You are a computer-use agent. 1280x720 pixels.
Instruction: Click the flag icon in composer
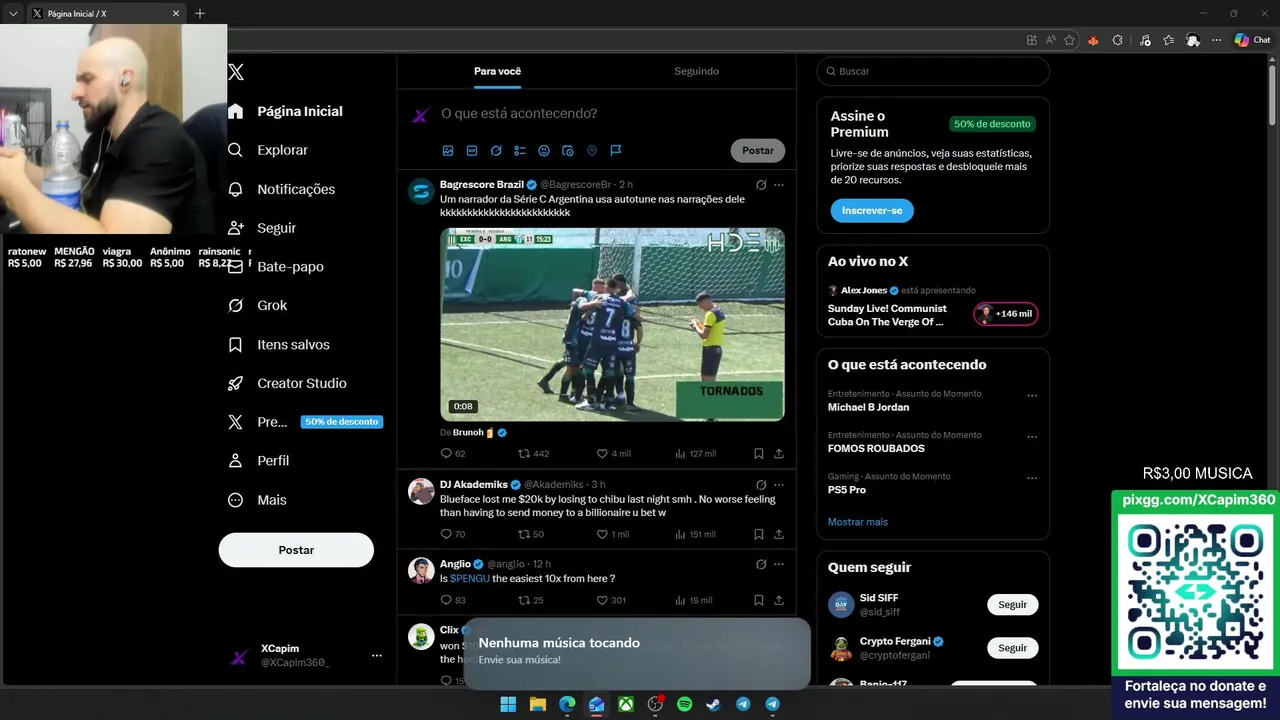point(616,151)
